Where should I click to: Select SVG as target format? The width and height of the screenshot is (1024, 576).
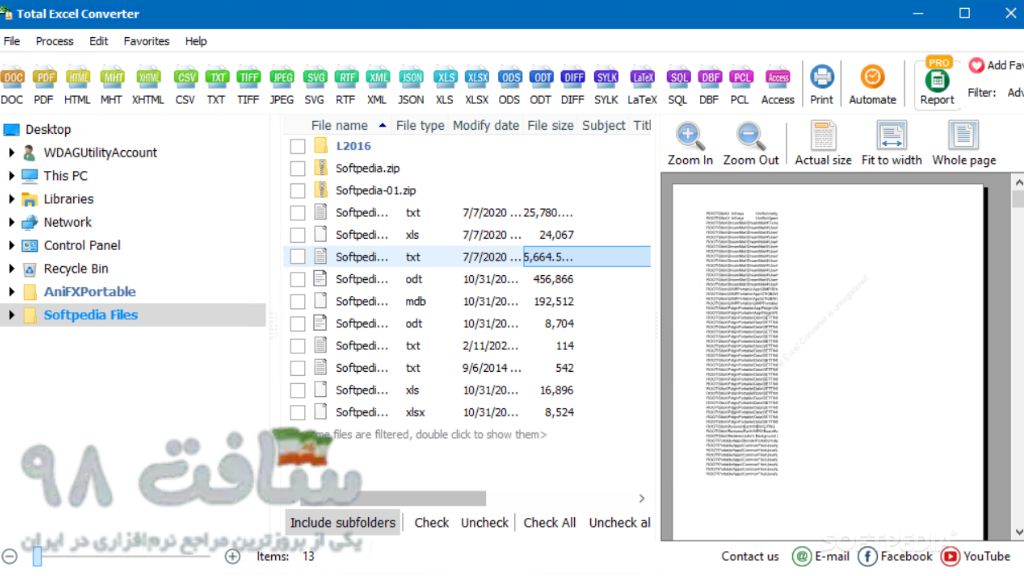[314, 86]
